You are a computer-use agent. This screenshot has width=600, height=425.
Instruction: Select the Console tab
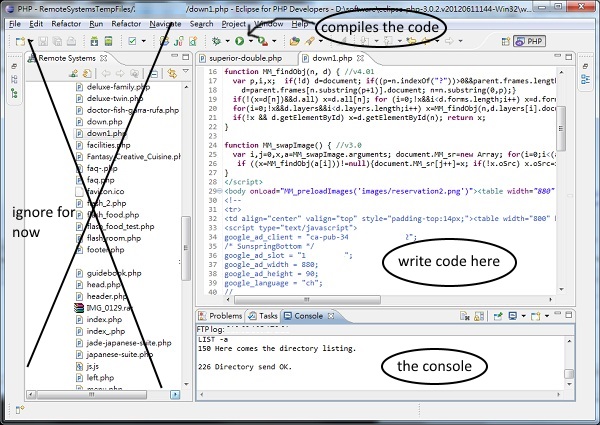tap(308, 316)
